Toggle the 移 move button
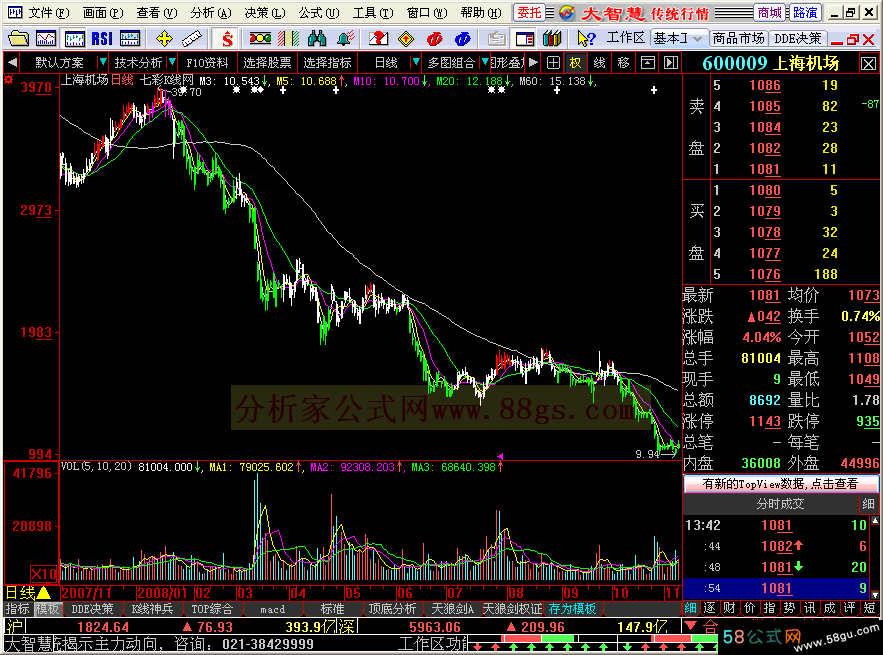The width and height of the screenshot is (883, 655). click(623, 63)
